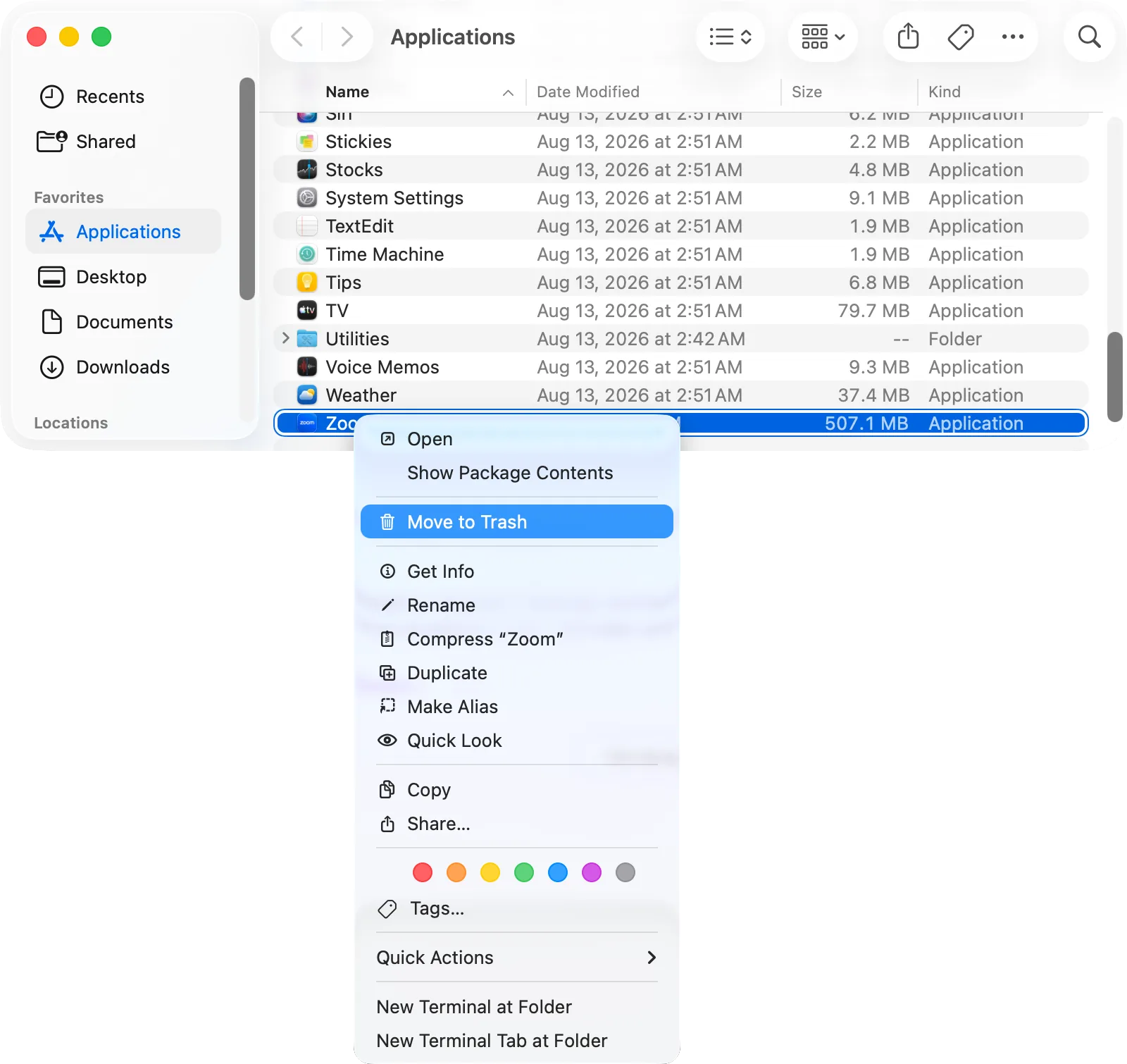Image resolution: width=1127 pixels, height=1064 pixels.
Task: Apply the red tag color
Action: pos(423,872)
